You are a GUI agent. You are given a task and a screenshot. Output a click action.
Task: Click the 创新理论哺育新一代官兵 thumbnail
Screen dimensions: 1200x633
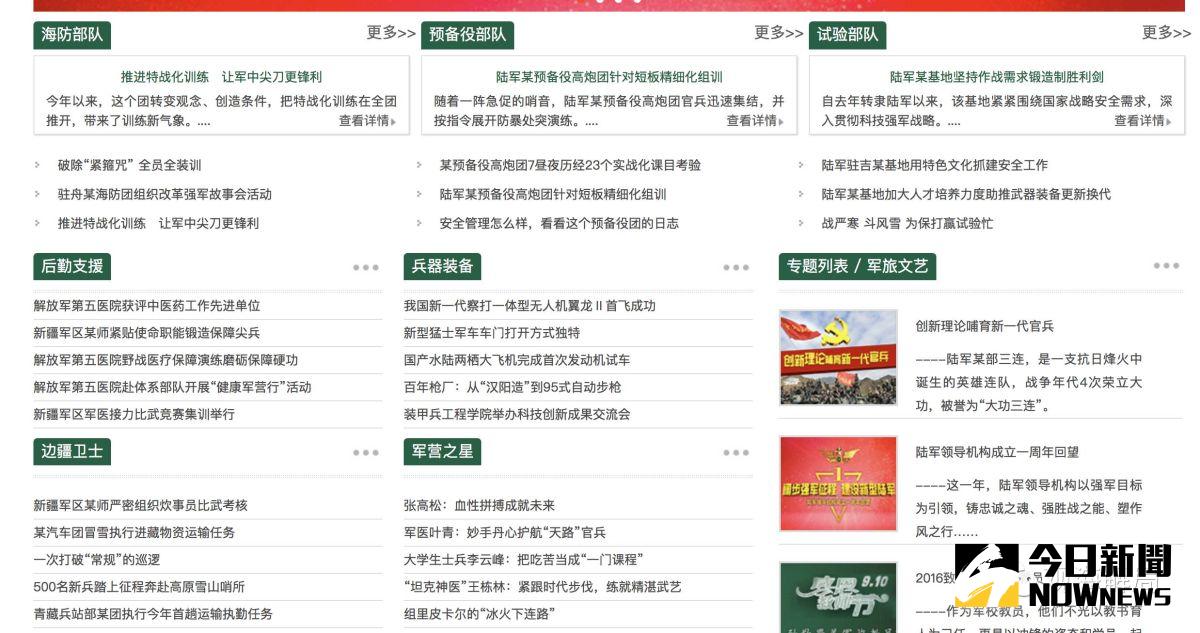click(838, 355)
